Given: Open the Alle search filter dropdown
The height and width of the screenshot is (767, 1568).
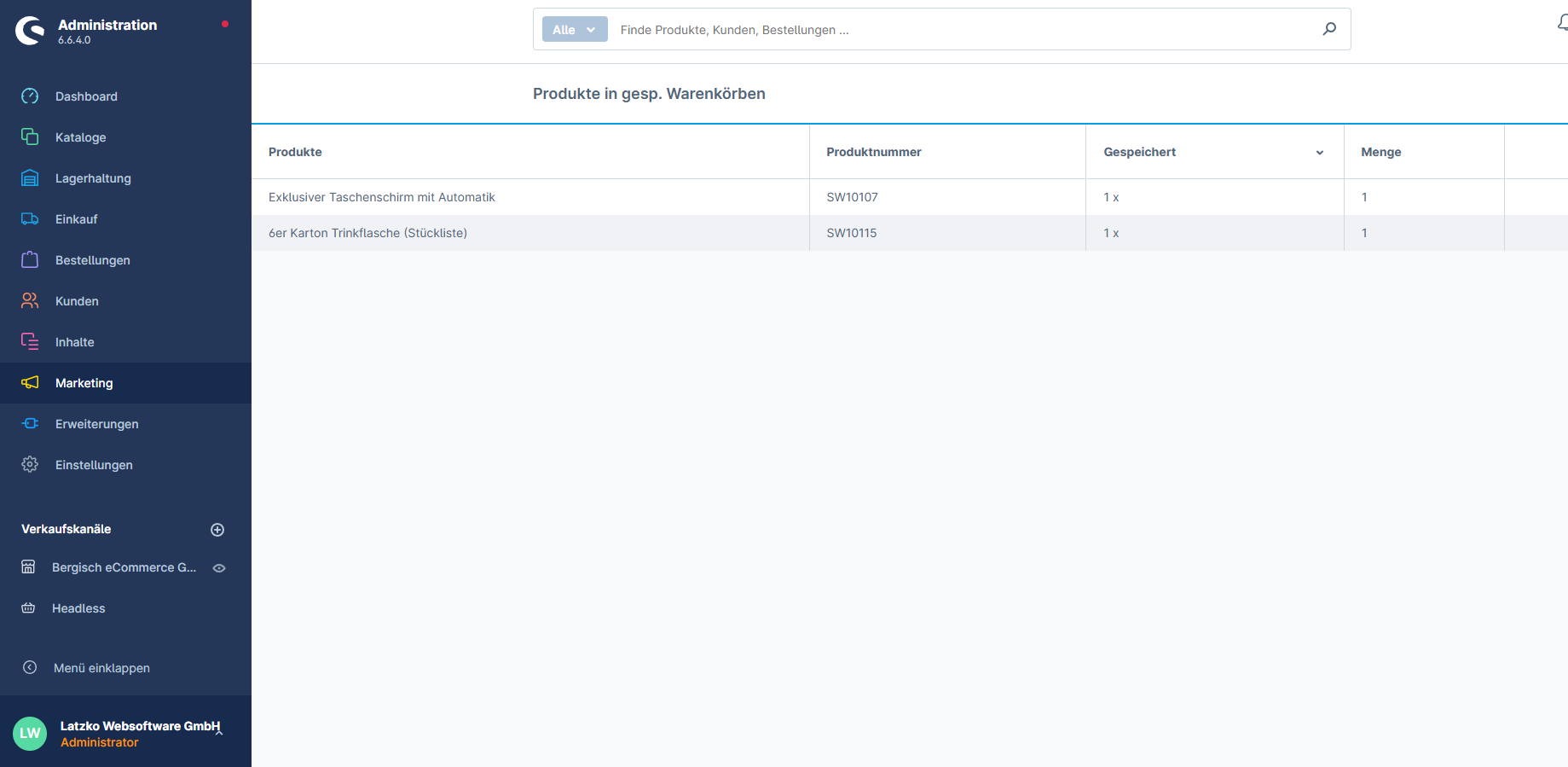Looking at the screenshot, I should tap(575, 30).
